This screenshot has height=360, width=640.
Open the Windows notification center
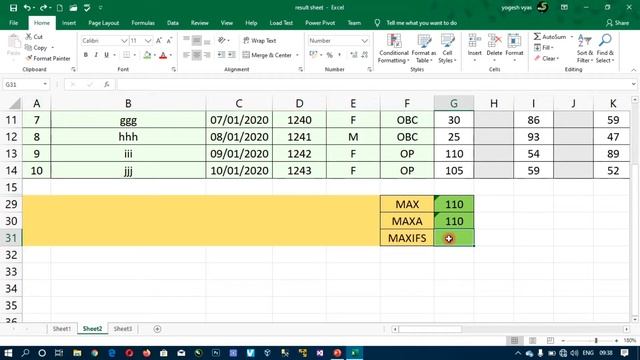624,353
